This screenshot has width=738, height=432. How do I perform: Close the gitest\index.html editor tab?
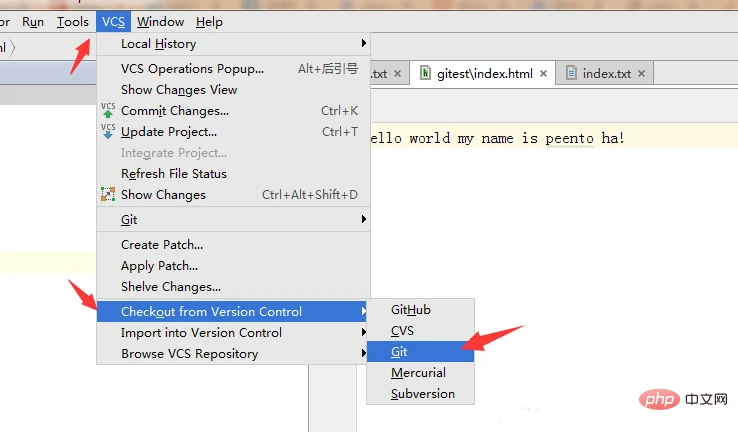pos(544,74)
